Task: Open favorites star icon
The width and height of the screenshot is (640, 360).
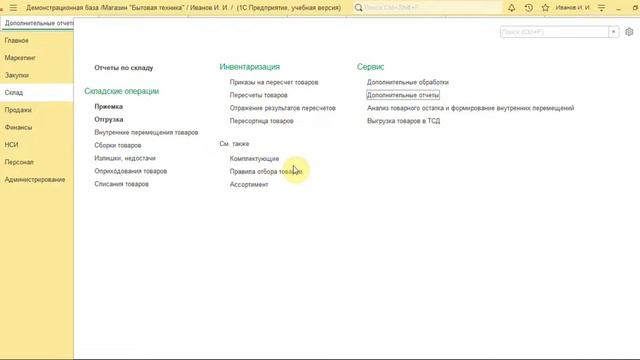Action: pyautogui.click(x=545, y=8)
